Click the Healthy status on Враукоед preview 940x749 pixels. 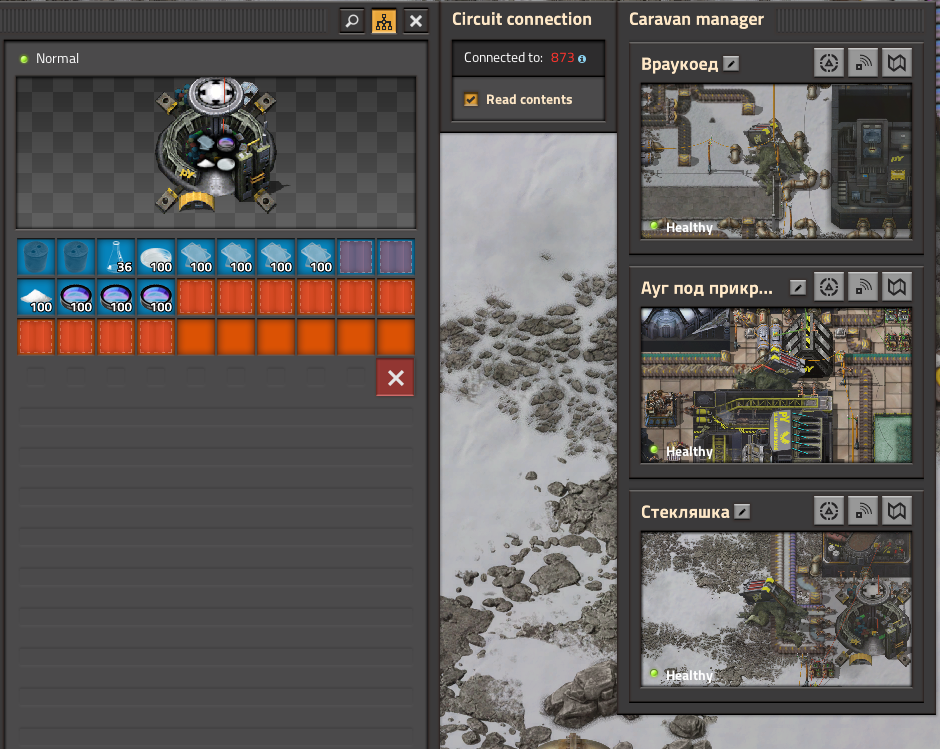point(689,227)
